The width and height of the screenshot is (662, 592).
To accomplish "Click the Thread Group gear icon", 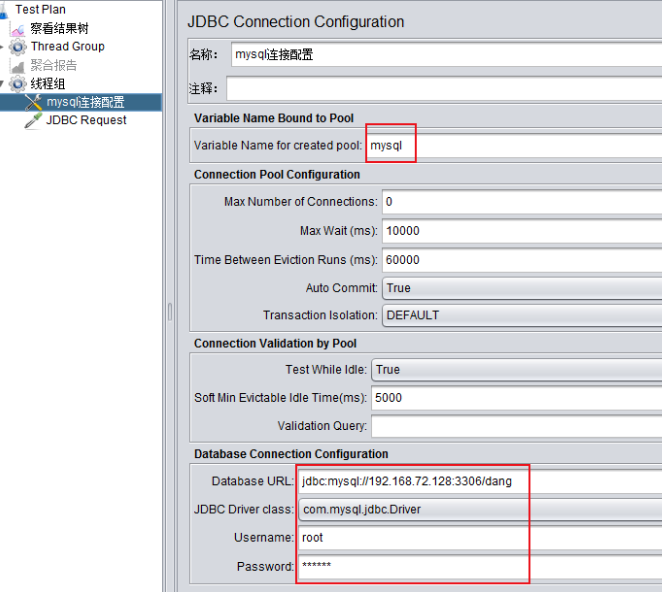I will (x=18, y=47).
